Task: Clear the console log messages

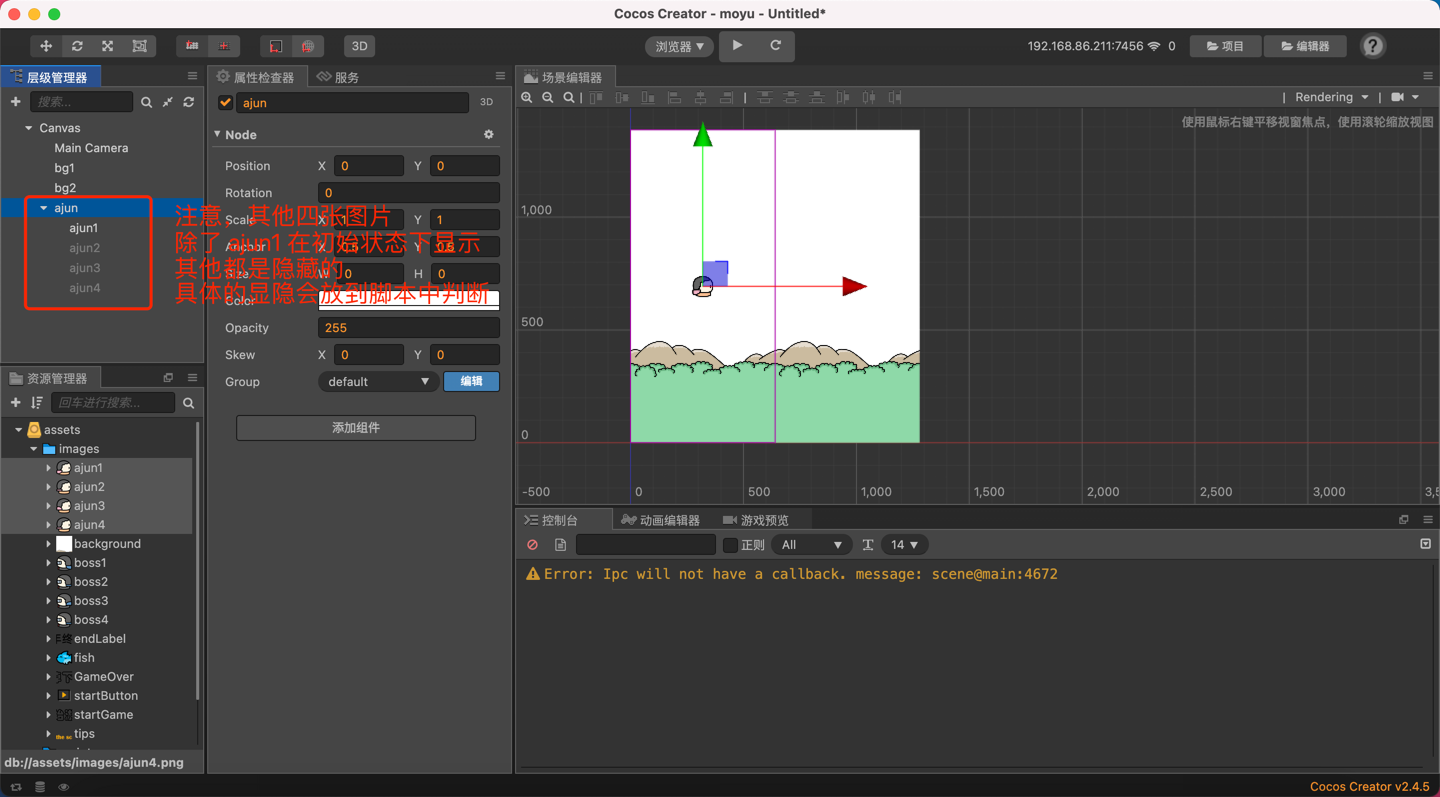Action: click(532, 545)
